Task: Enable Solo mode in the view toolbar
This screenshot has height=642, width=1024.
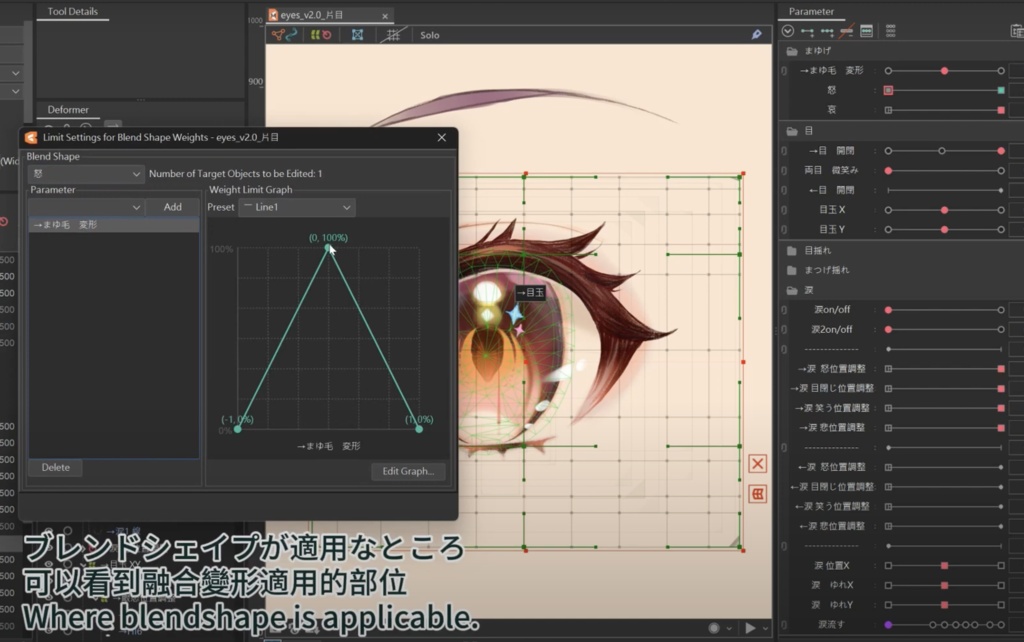Action: pyautogui.click(x=429, y=34)
